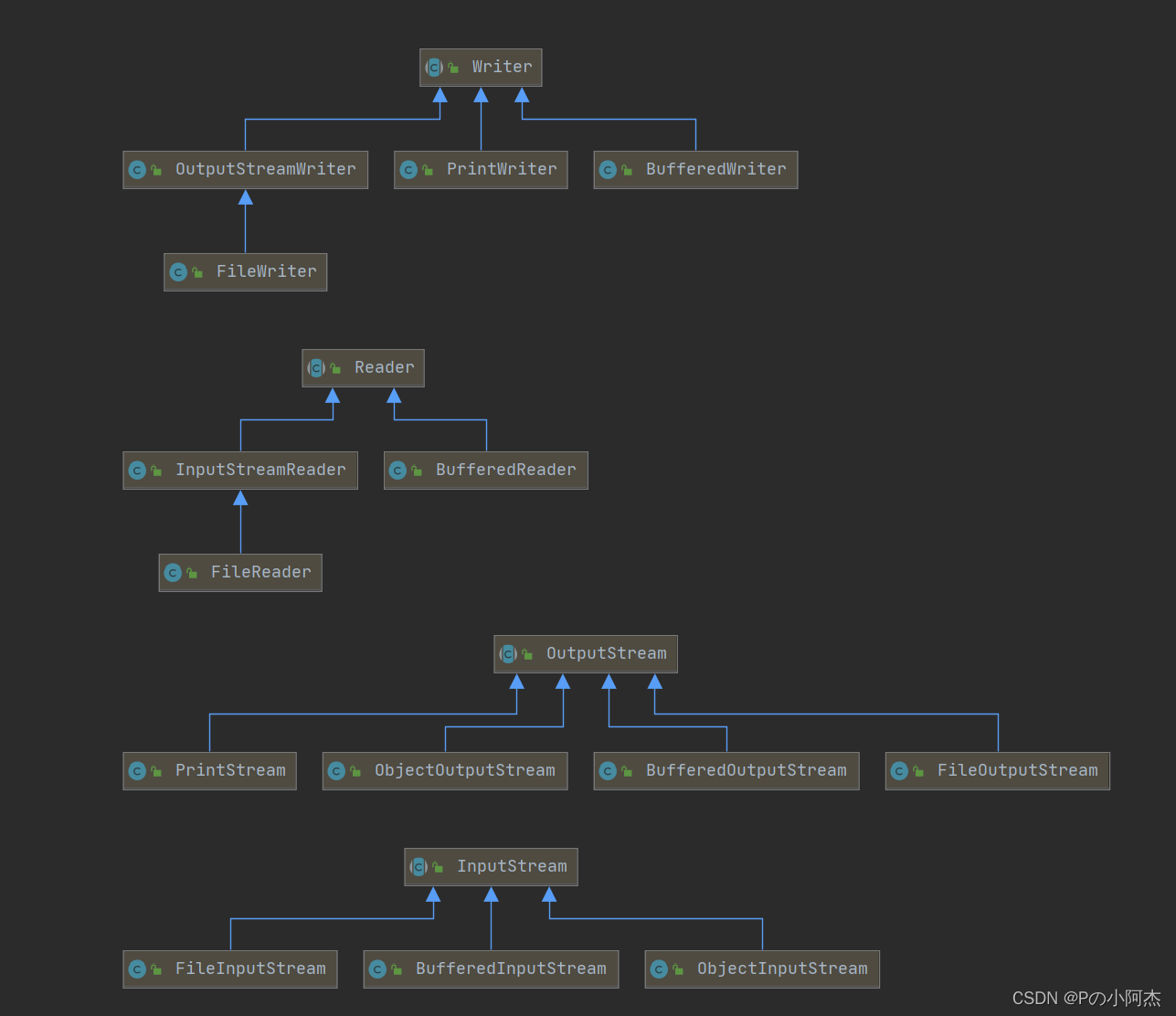This screenshot has height=1016, width=1176.
Task: Click the green public lock icon on FileOutputStream
Action: coord(918,771)
